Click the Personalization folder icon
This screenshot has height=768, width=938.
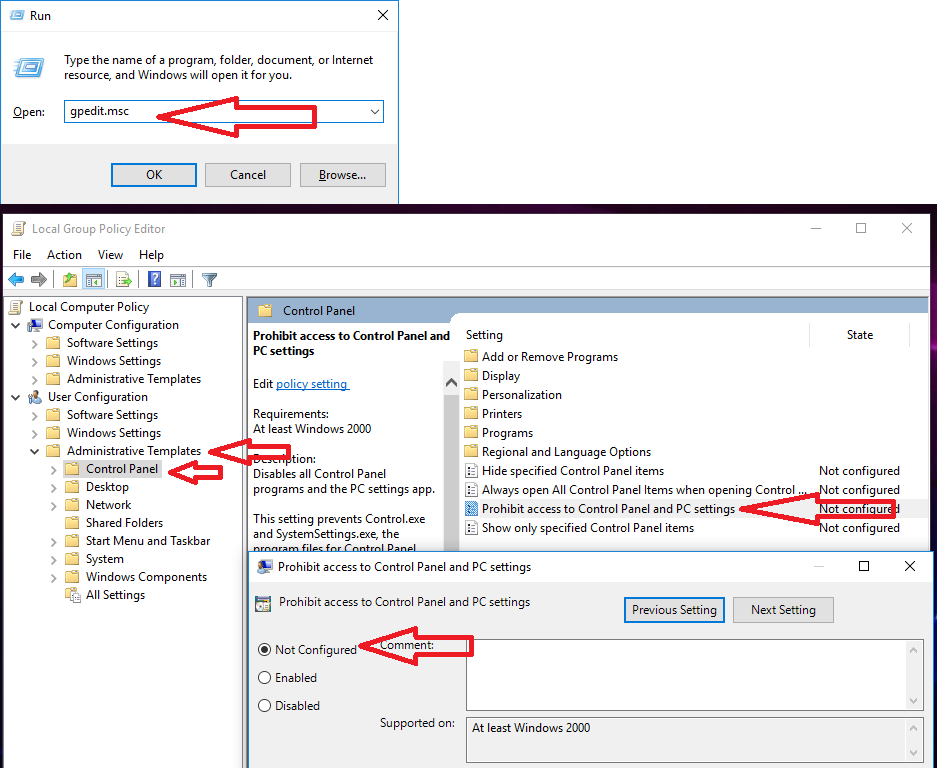click(471, 395)
